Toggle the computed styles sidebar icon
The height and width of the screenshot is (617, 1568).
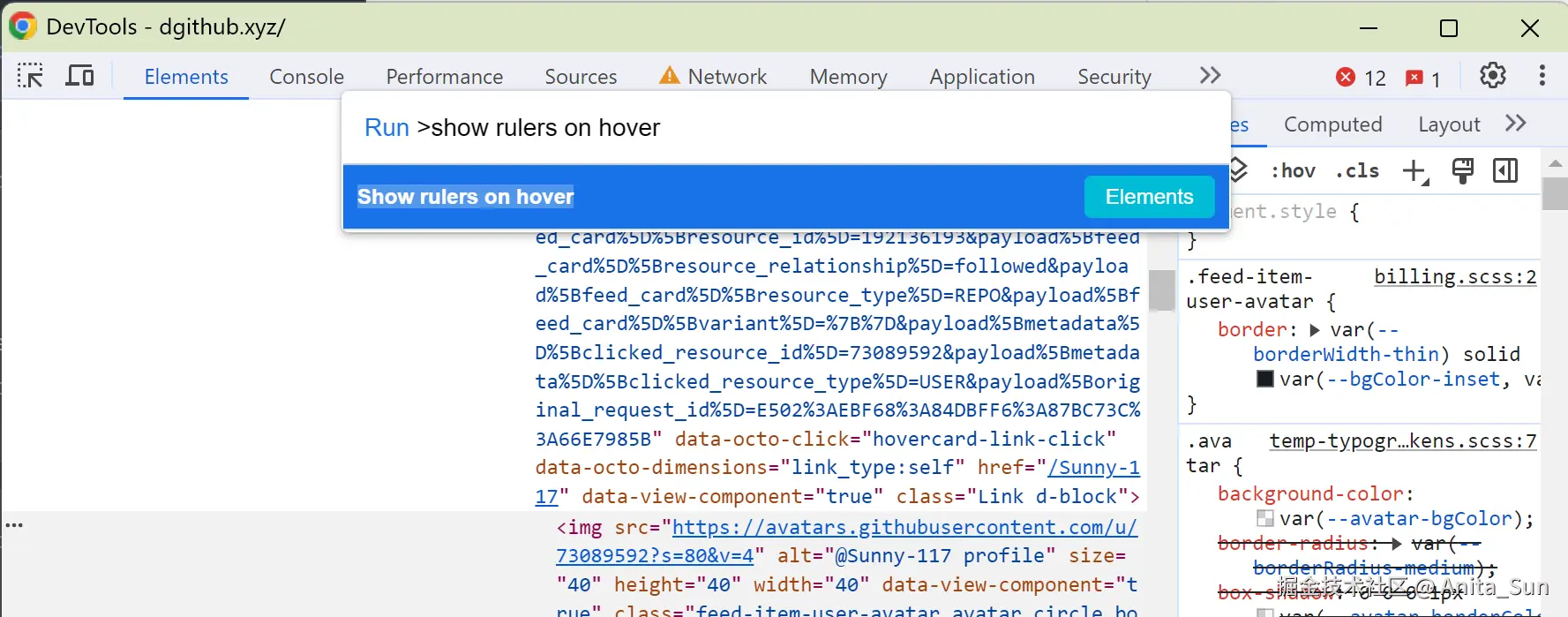1505,170
